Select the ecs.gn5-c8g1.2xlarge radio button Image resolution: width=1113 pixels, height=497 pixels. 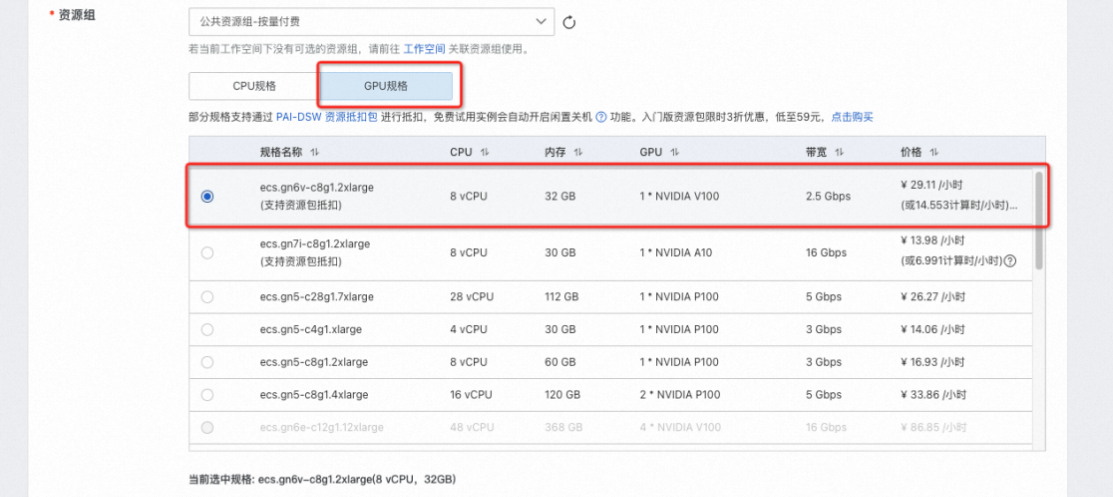pos(207,362)
